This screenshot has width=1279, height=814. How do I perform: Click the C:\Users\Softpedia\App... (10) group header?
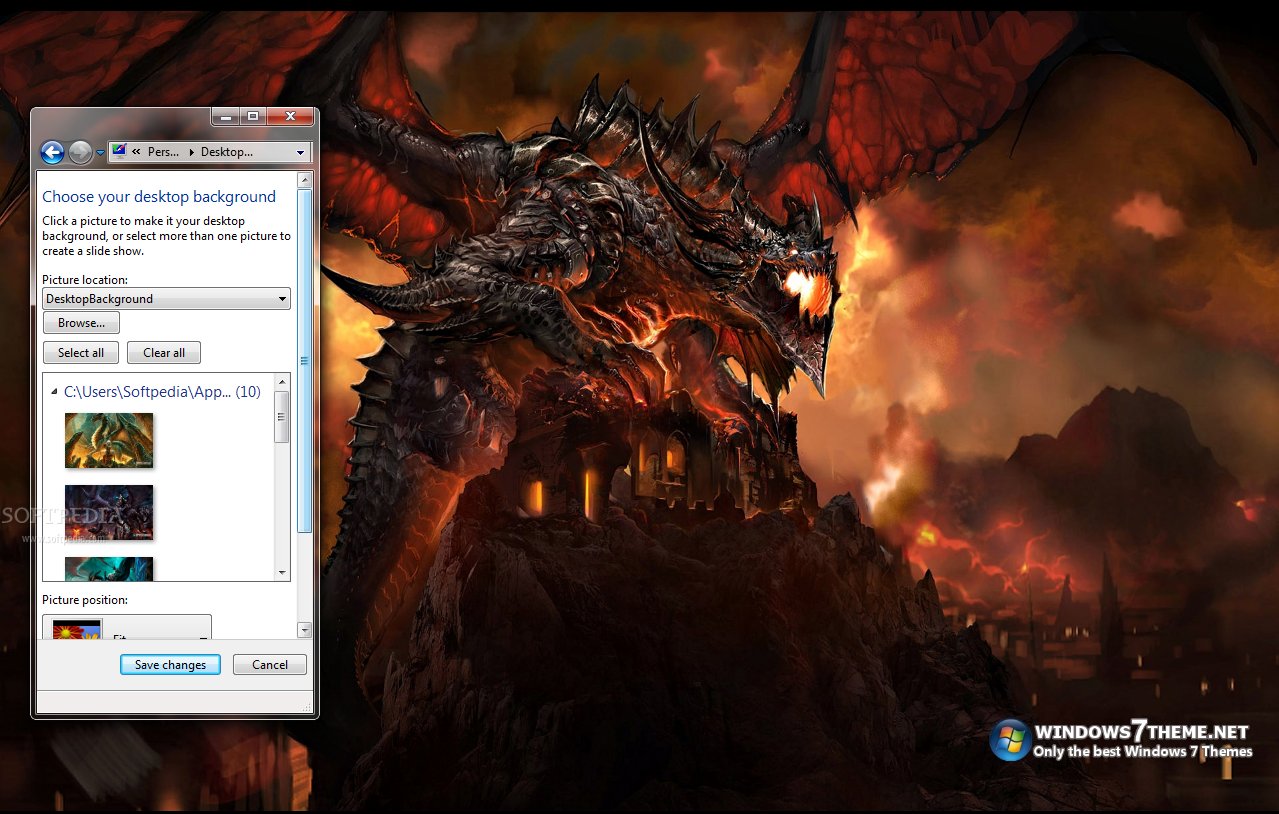(x=162, y=392)
